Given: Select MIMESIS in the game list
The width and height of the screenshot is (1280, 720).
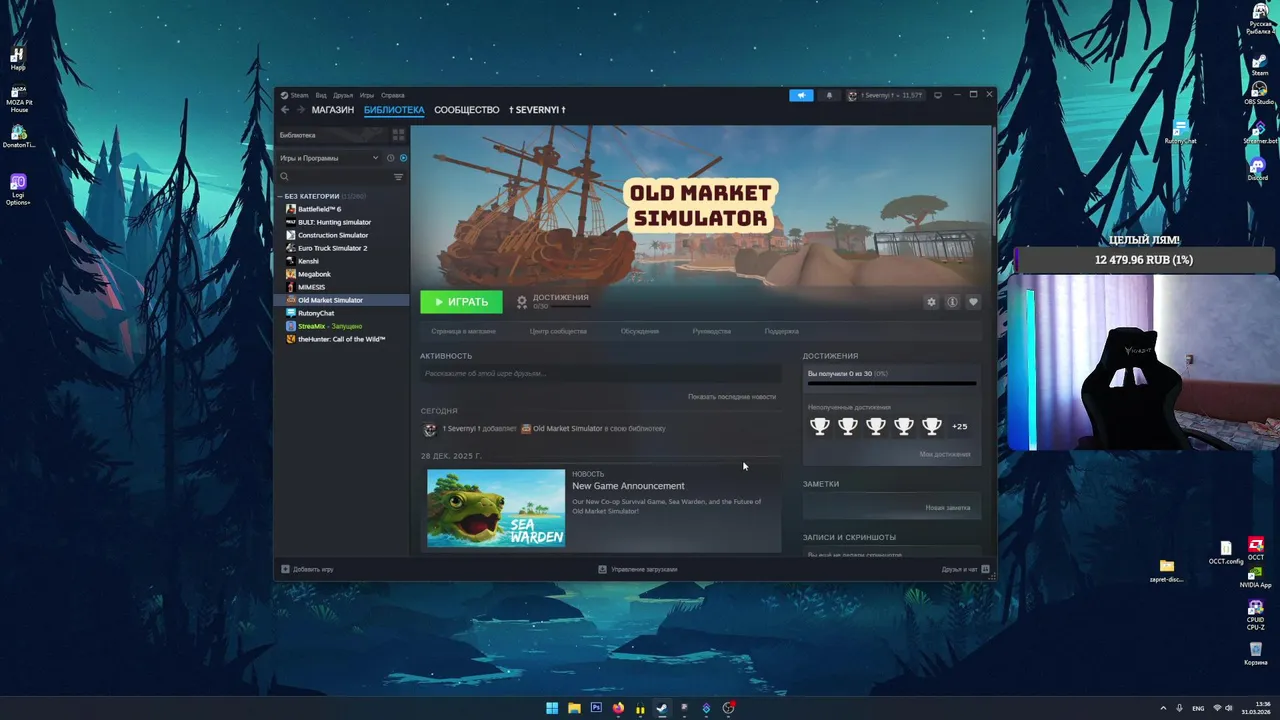Looking at the screenshot, I should click(x=311, y=287).
